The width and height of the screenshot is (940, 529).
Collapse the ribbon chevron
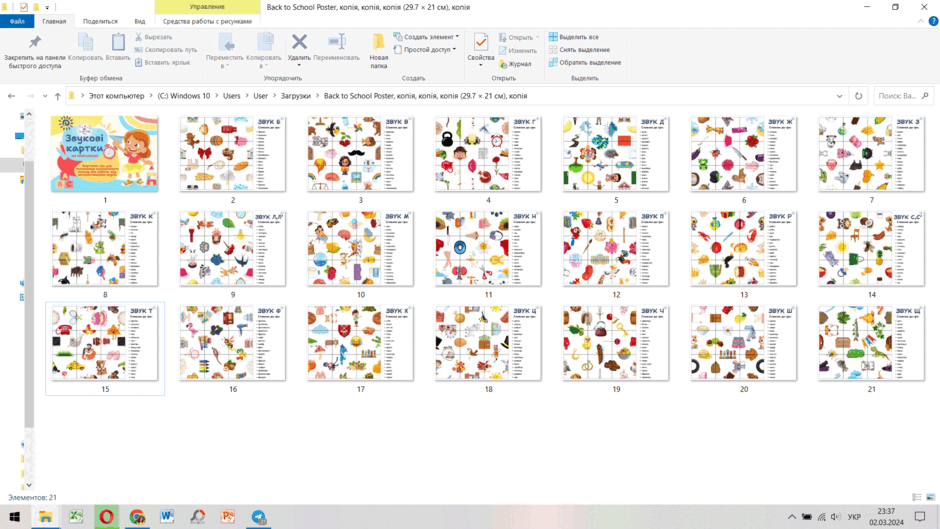click(x=921, y=21)
